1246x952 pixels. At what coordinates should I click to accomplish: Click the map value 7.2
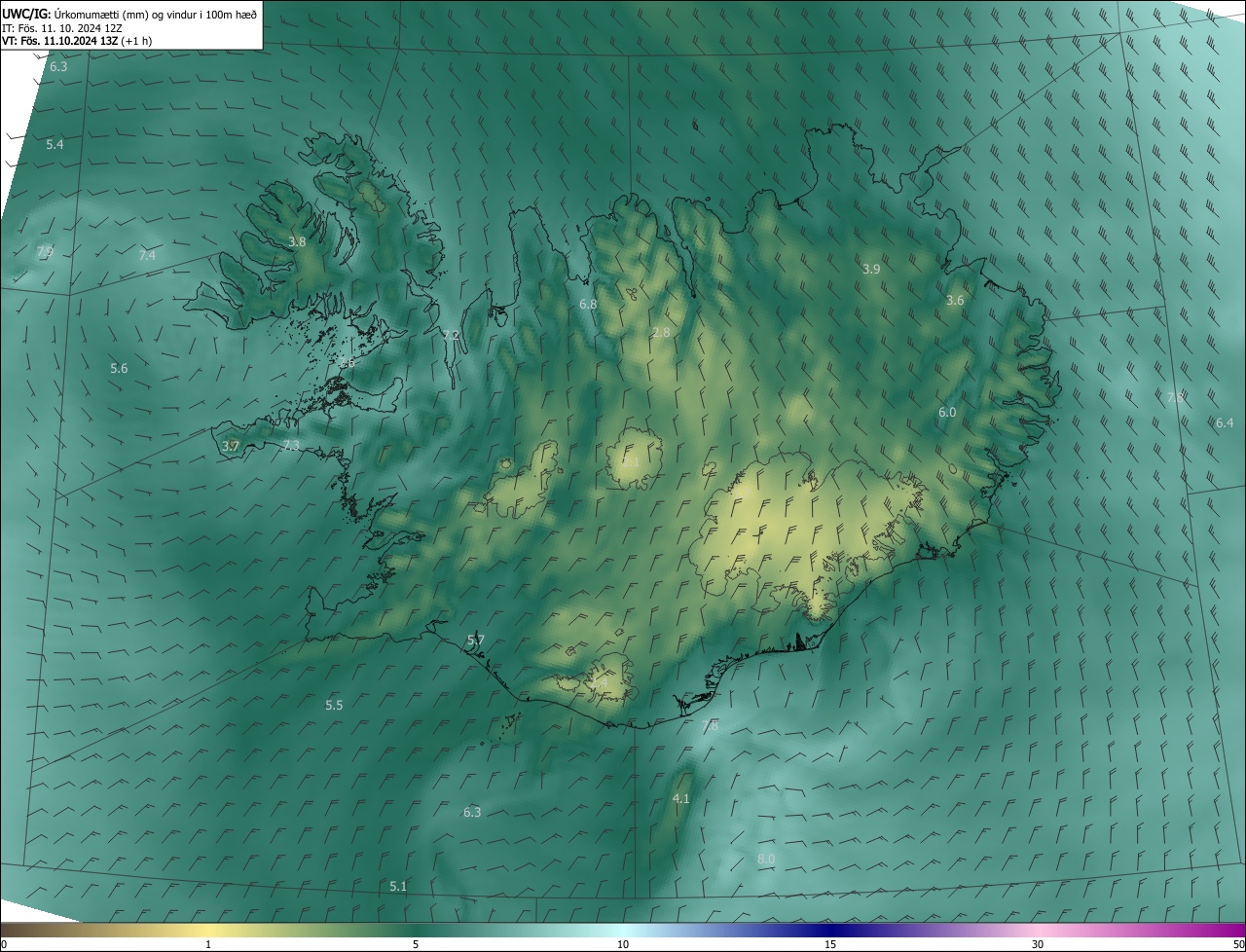451,335
